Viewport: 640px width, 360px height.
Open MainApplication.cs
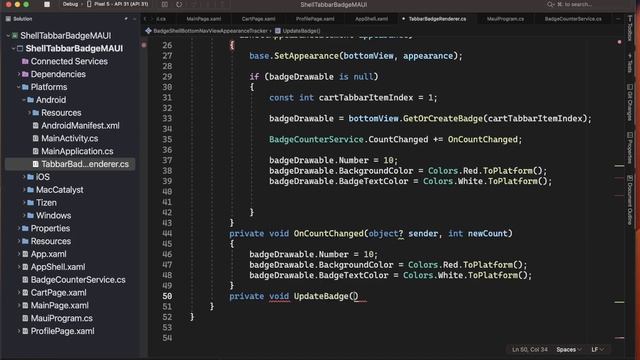point(77,151)
